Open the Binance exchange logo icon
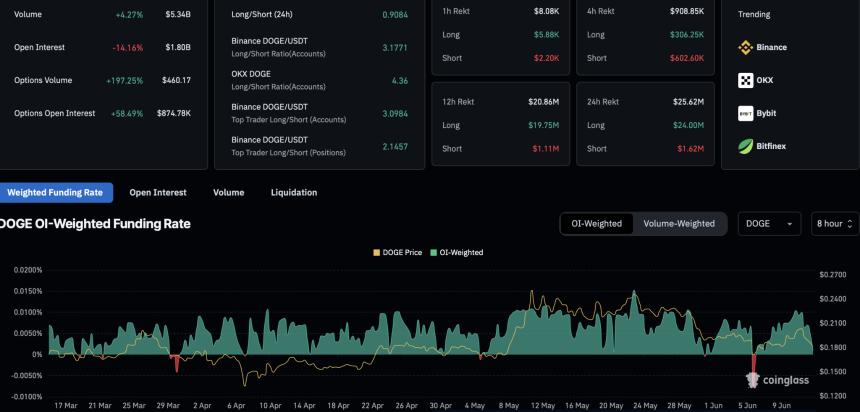Screen dimensions: 860x412 pos(745,47)
